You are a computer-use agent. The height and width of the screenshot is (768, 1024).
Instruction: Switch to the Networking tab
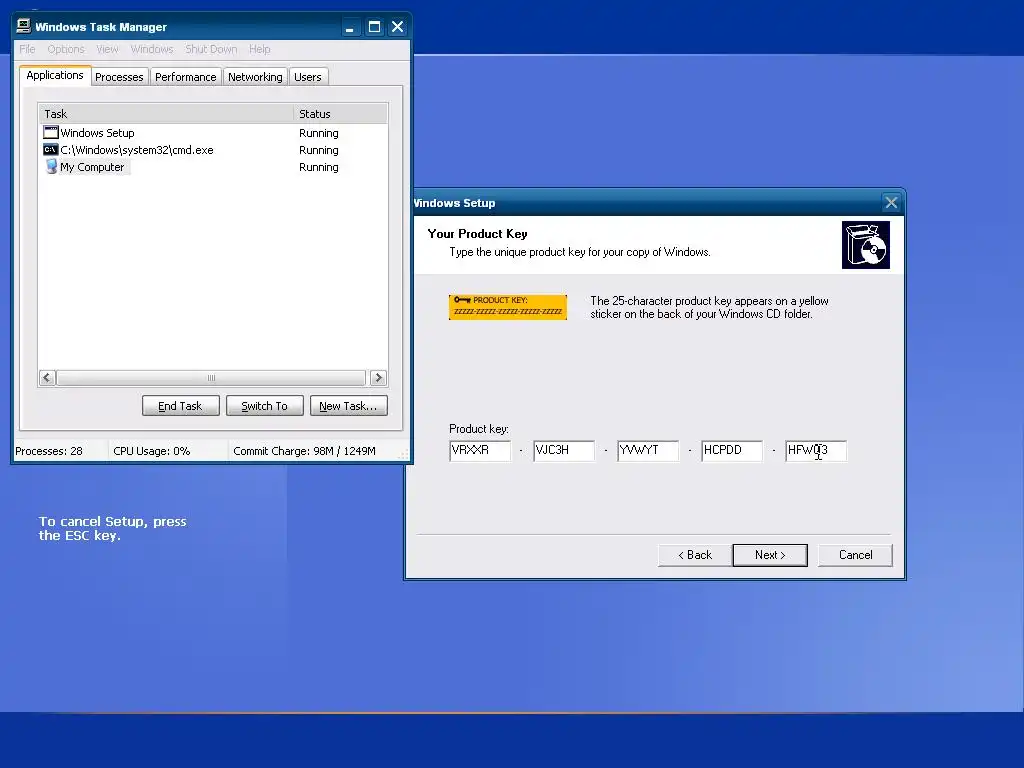click(x=255, y=77)
